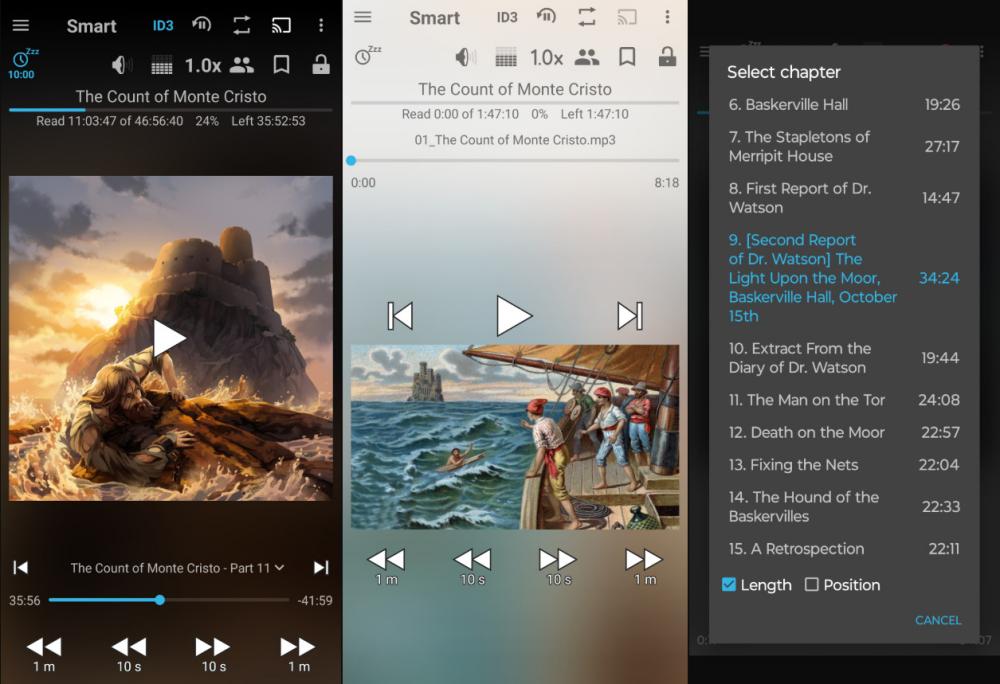Click file name 01_The Count of Monte Cristo.mp3
Image resolution: width=1000 pixels, height=684 pixels.
[x=515, y=140]
